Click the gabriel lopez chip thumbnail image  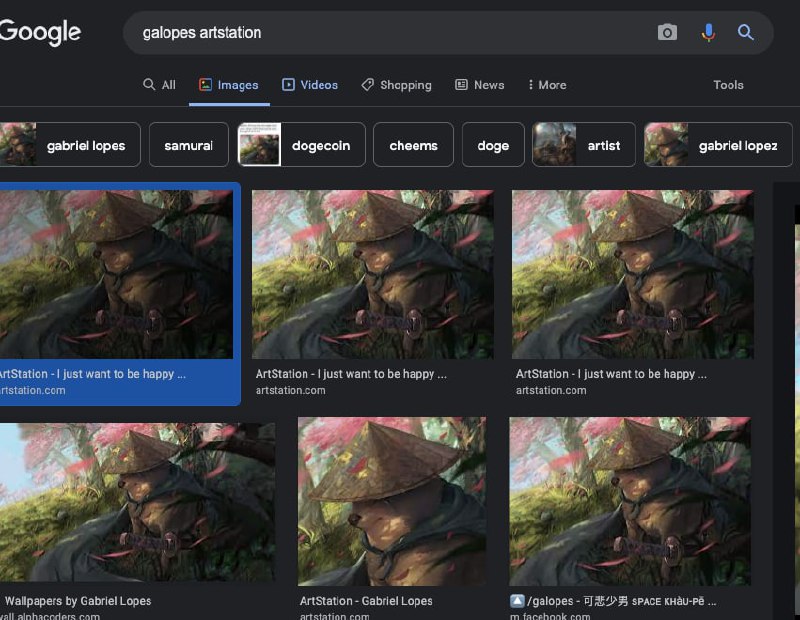tap(666, 144)
